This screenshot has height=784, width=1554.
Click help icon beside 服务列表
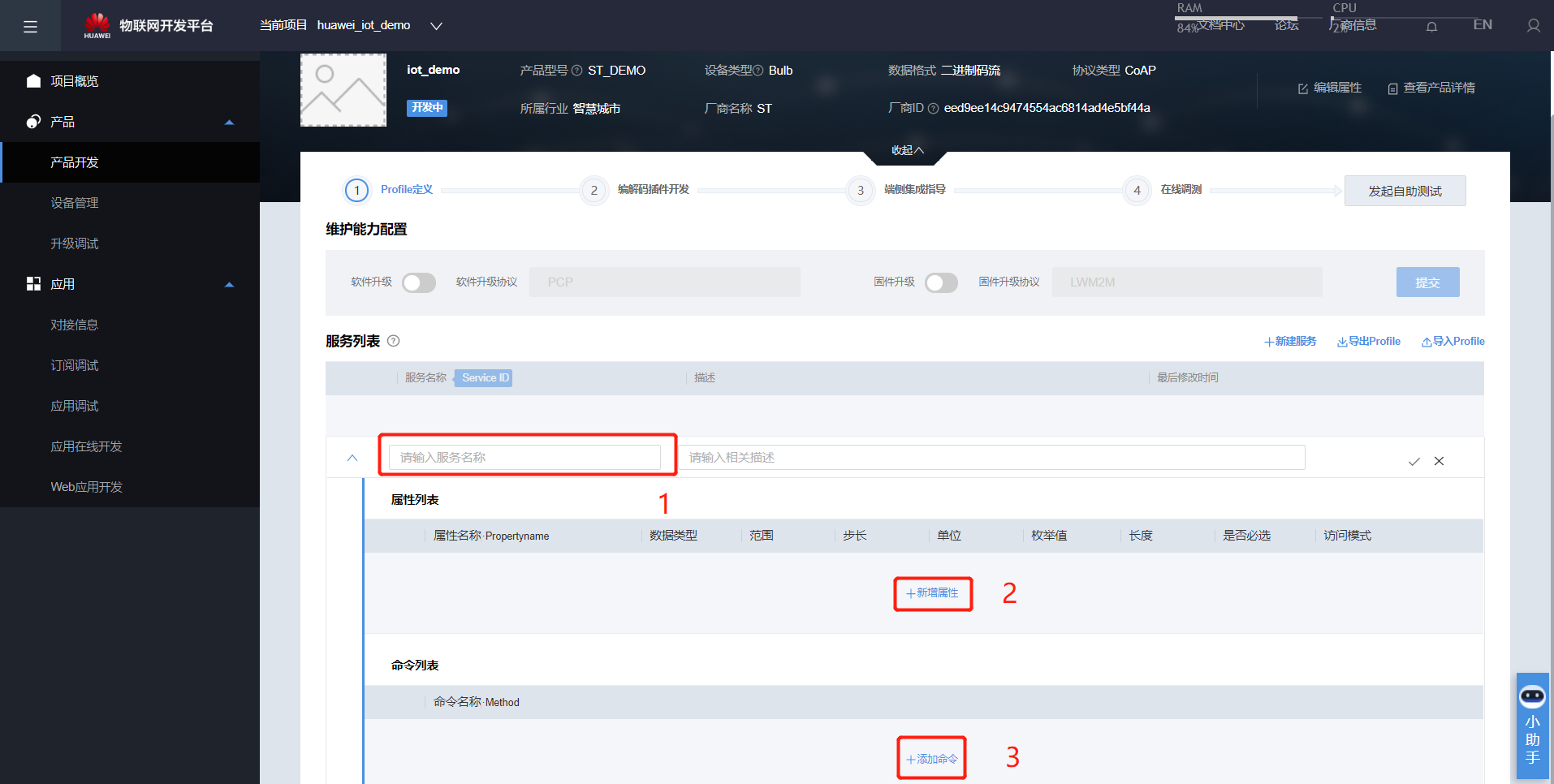pos(394,341)
